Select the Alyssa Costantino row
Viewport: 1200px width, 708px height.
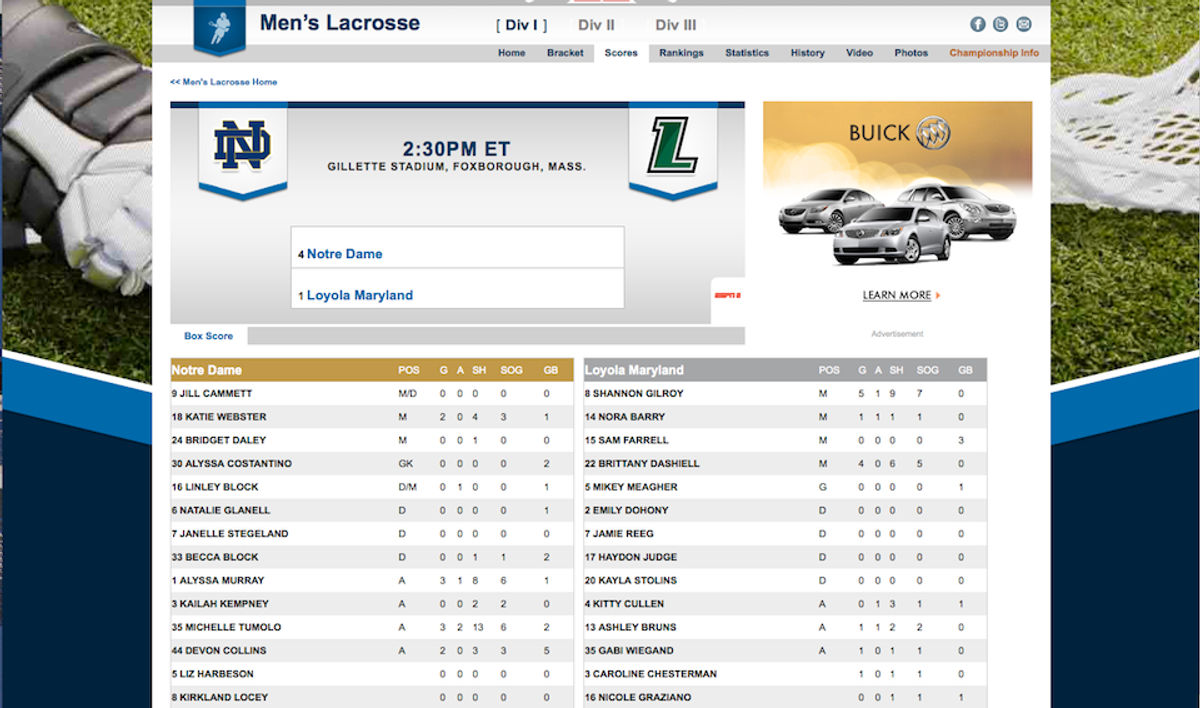coord(372,464)
